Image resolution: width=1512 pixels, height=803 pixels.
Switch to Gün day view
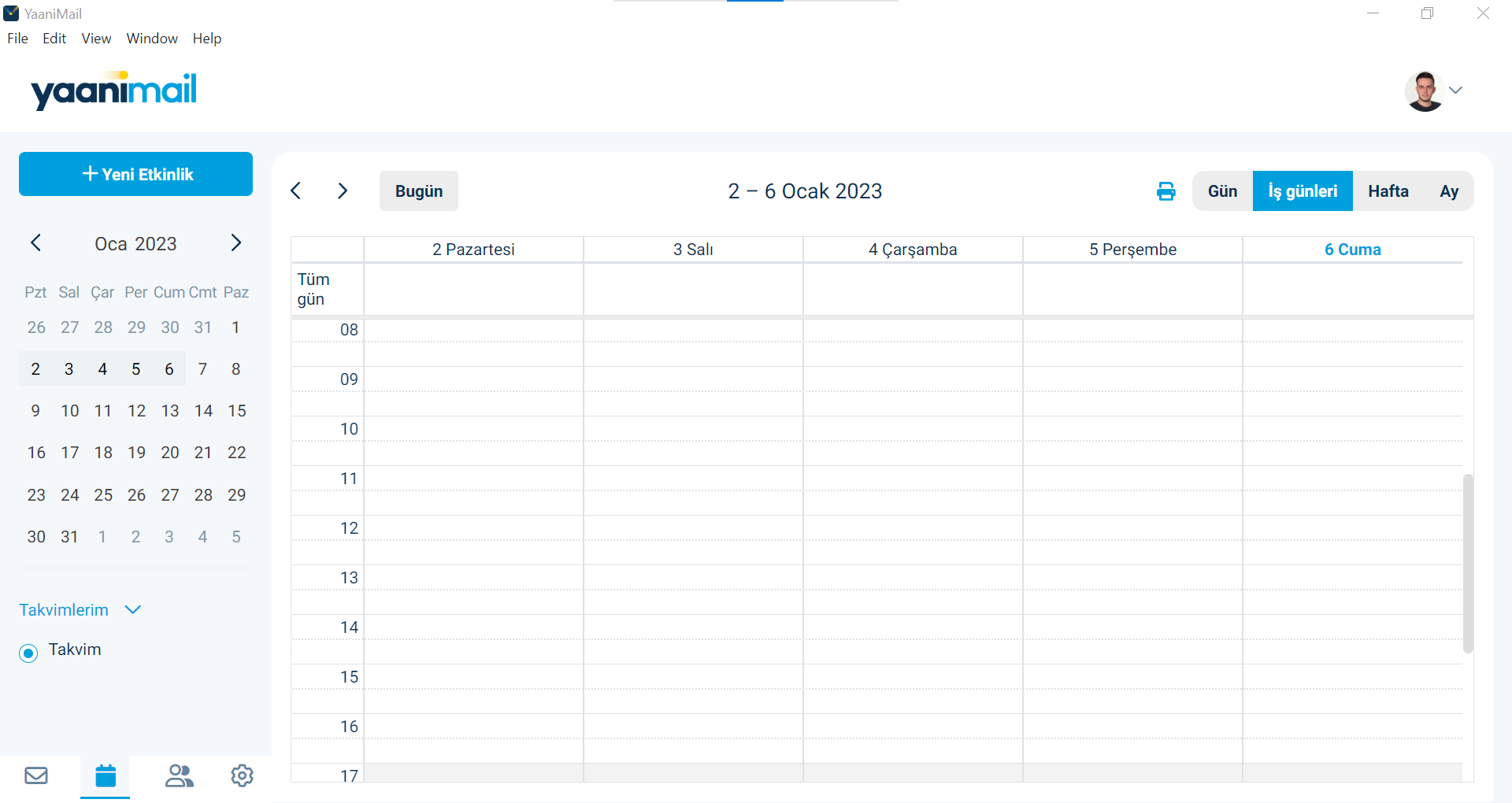(x=1222, y=191)
